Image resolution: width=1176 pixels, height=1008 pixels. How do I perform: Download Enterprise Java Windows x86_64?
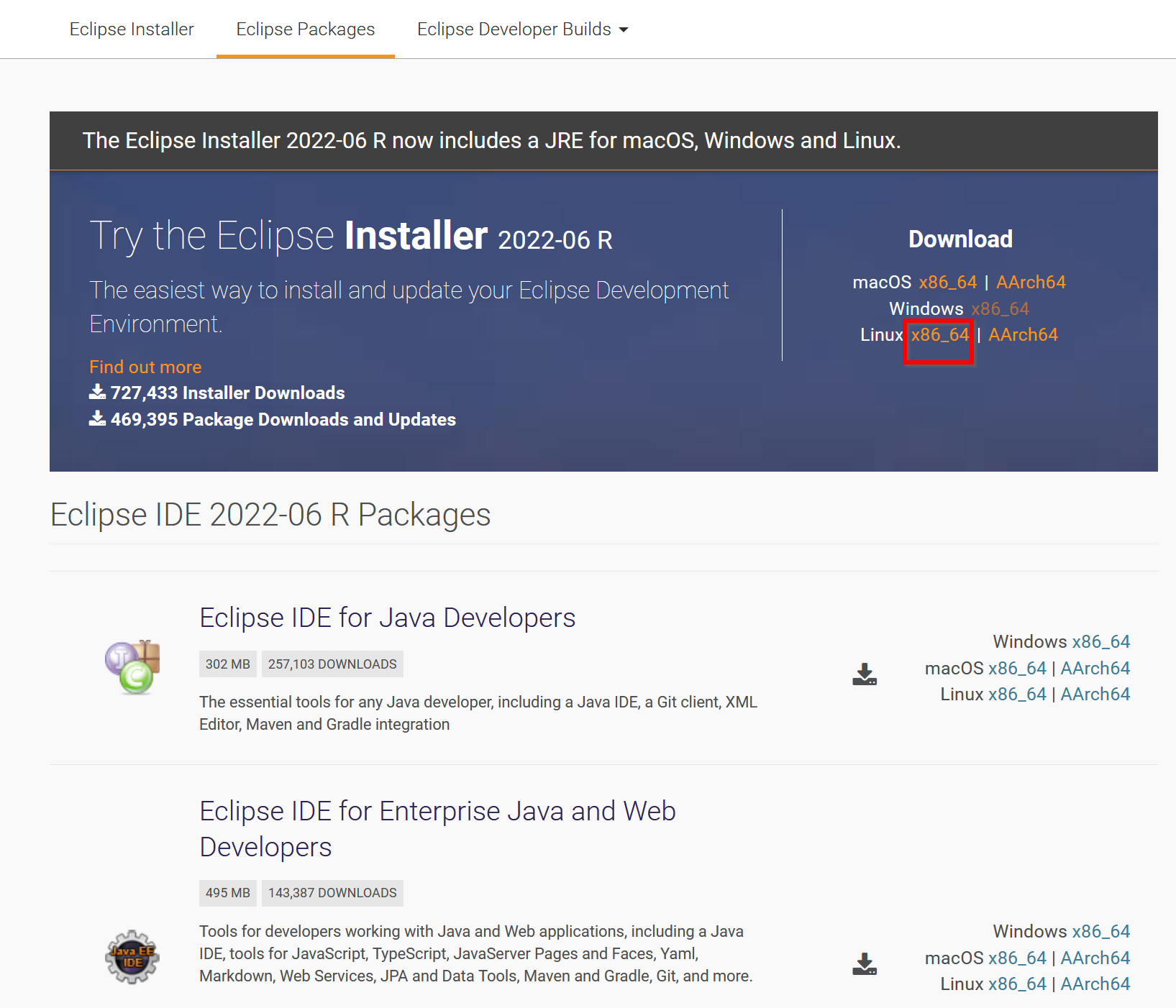coord(1100,932)
